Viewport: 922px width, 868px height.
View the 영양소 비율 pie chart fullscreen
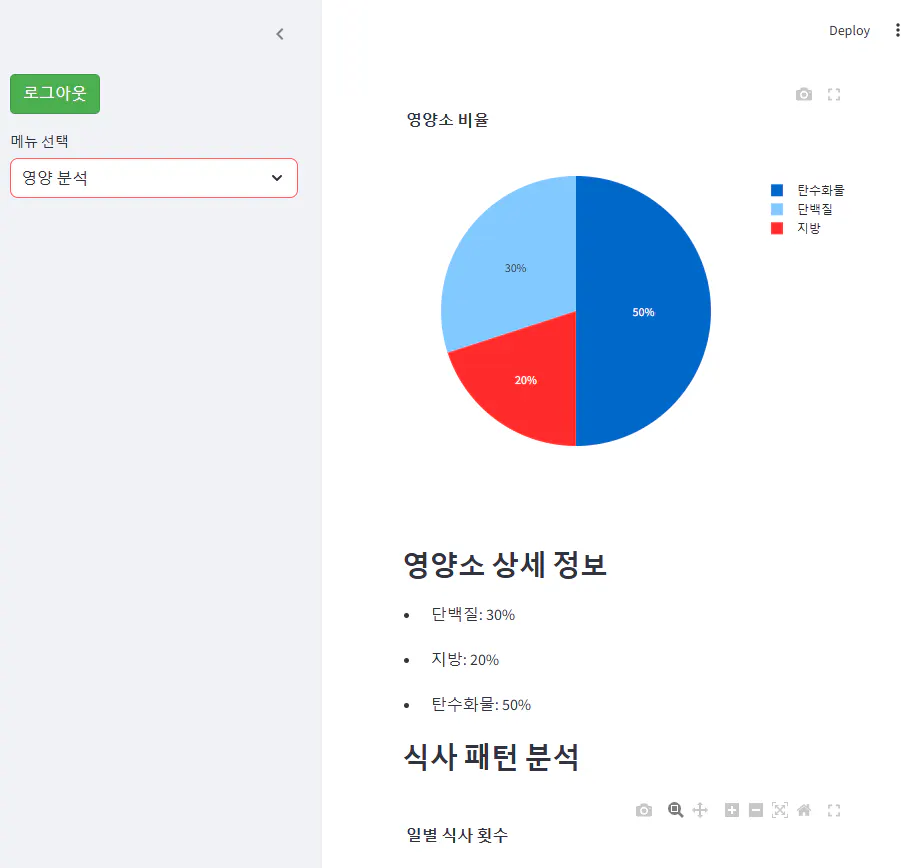coord(834,95)
